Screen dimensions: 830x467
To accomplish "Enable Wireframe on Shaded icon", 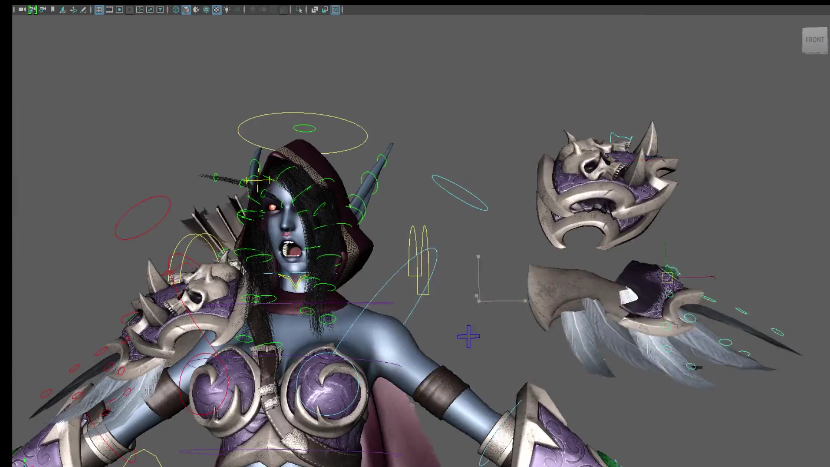I will tap(206, 10).
